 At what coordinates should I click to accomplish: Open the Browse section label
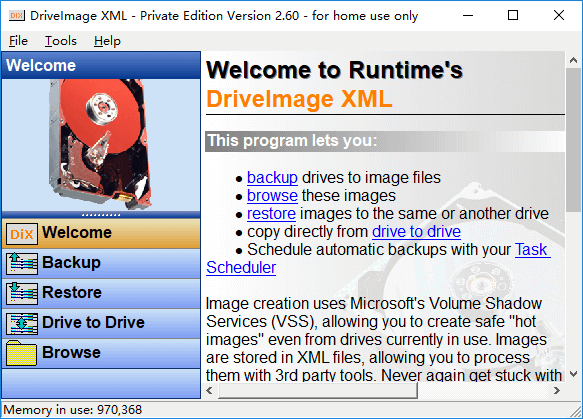[71, 352]
